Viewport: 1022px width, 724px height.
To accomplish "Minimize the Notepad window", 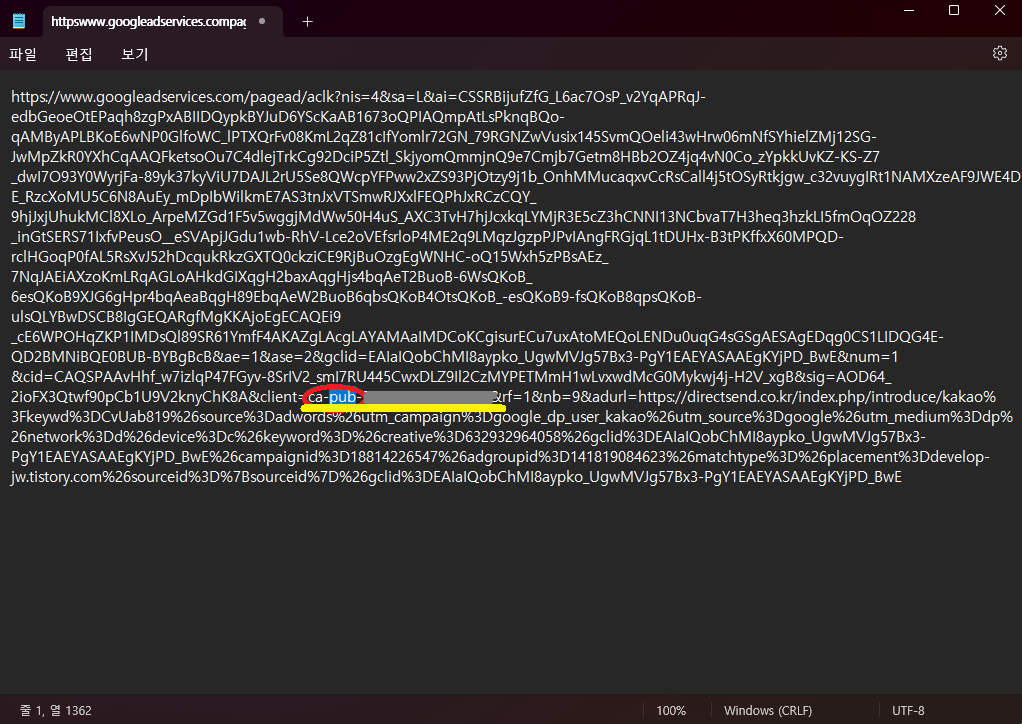I will click(909, 10).
